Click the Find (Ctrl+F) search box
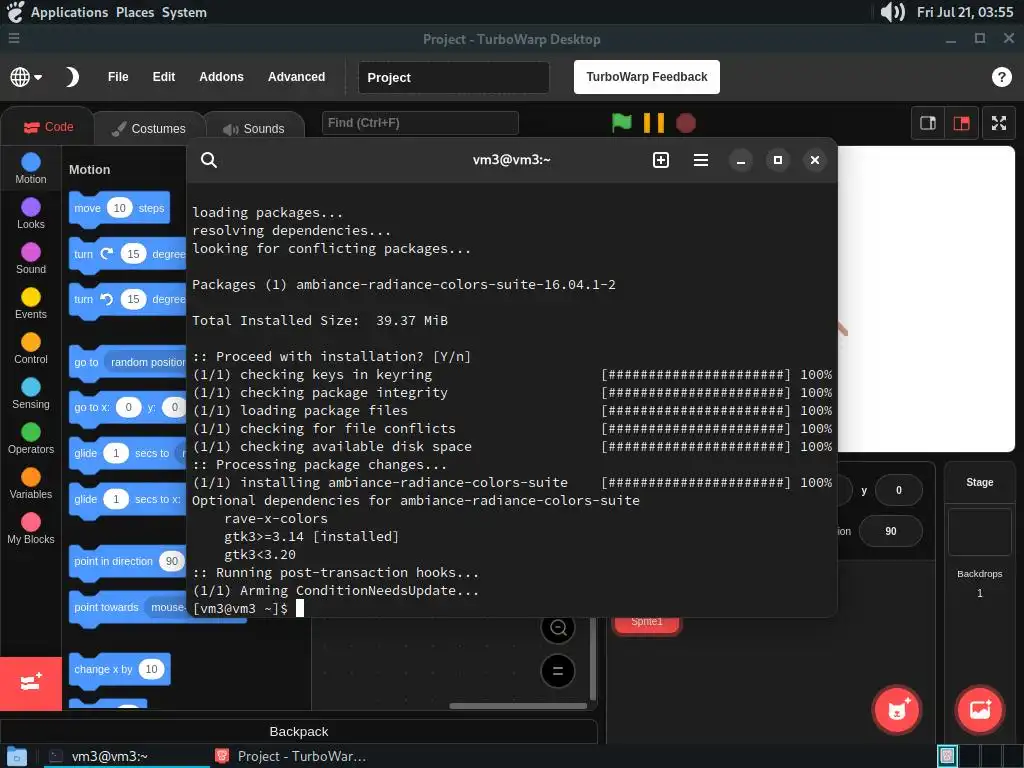 point(420,123)
